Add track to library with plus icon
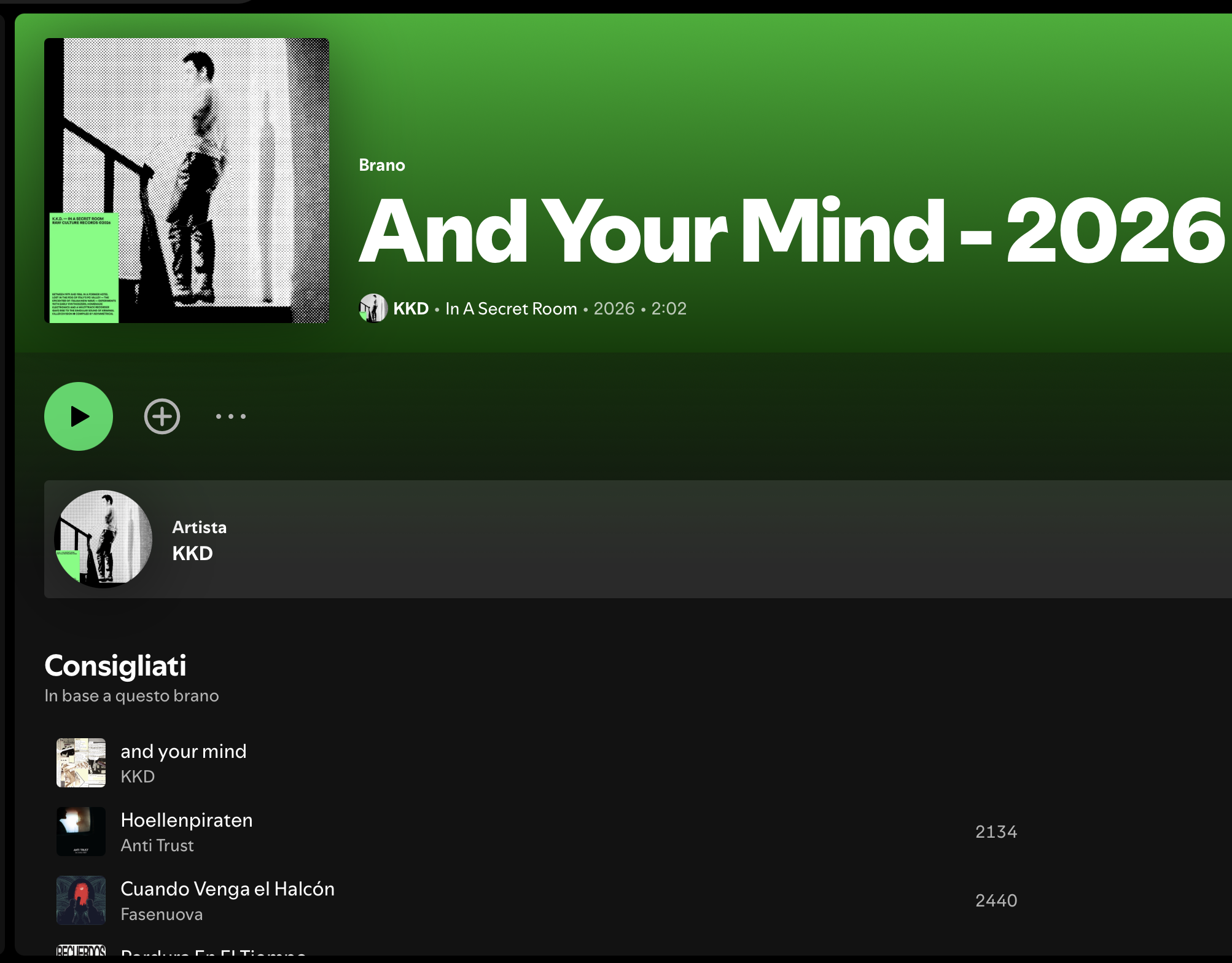This screenshot has height=963, width=1232. (x=162, y=416)
